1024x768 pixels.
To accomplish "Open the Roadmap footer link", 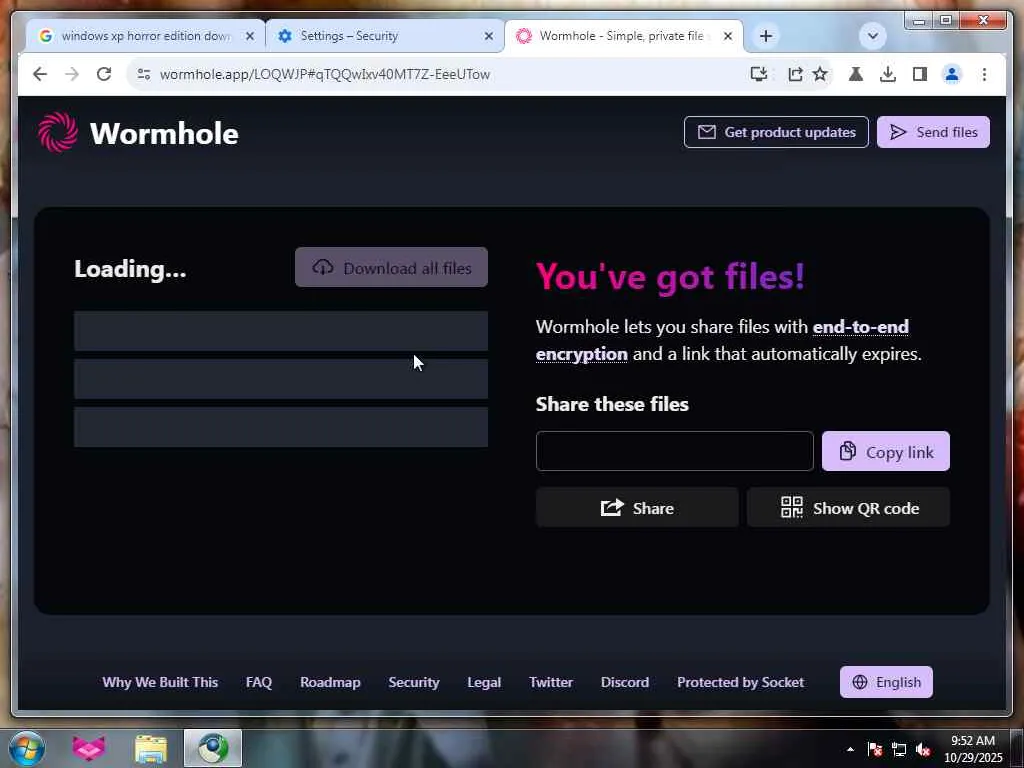I will pos(330,682).
